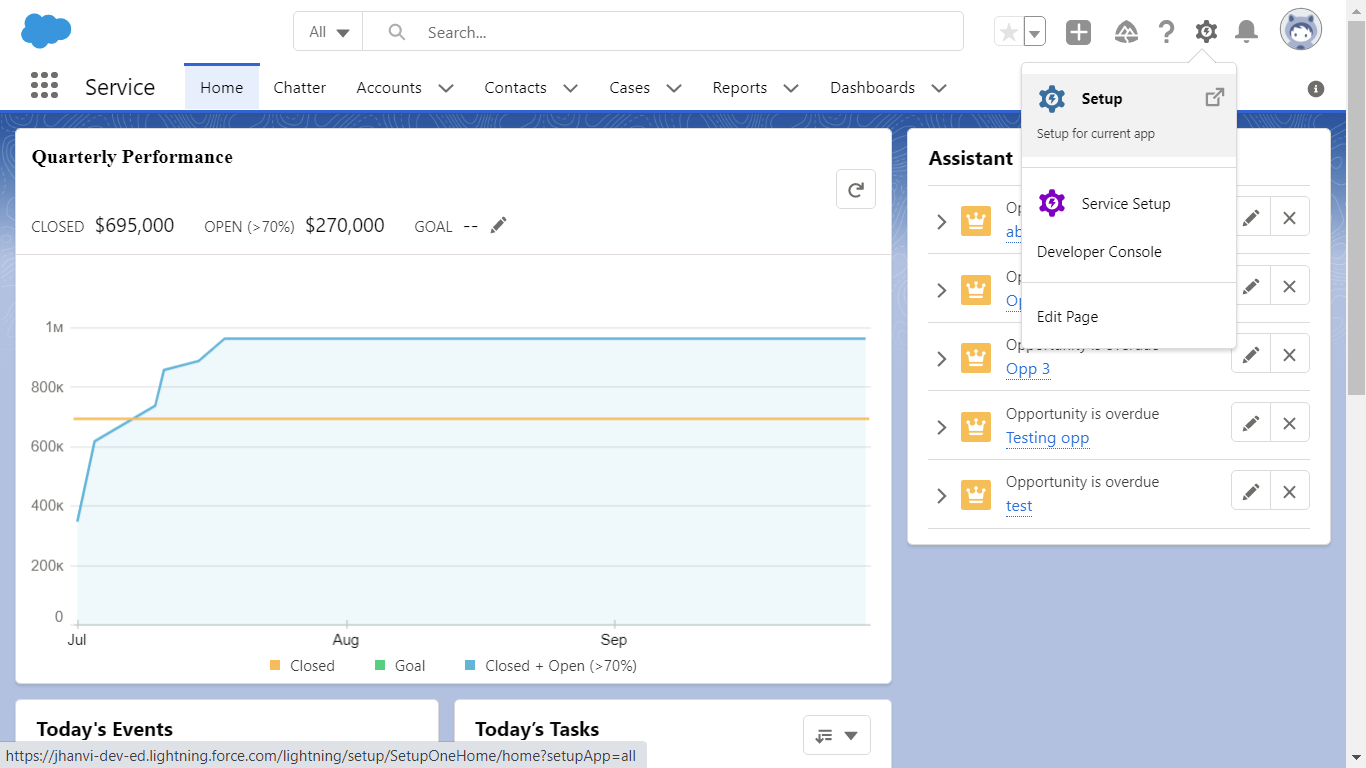Screen dimensions: 1366x768
Task: Expand the Accounts tab chevron menu
Action: coord(446,88)
